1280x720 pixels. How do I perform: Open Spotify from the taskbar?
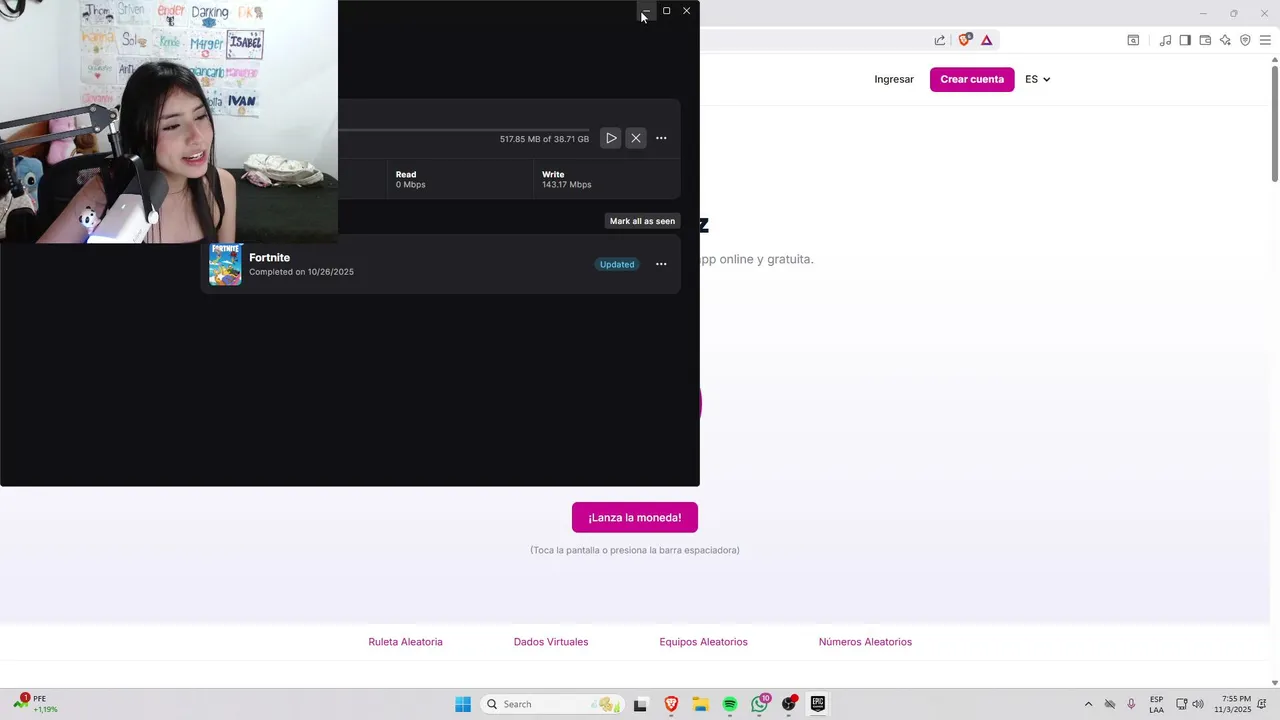point(730,704)
